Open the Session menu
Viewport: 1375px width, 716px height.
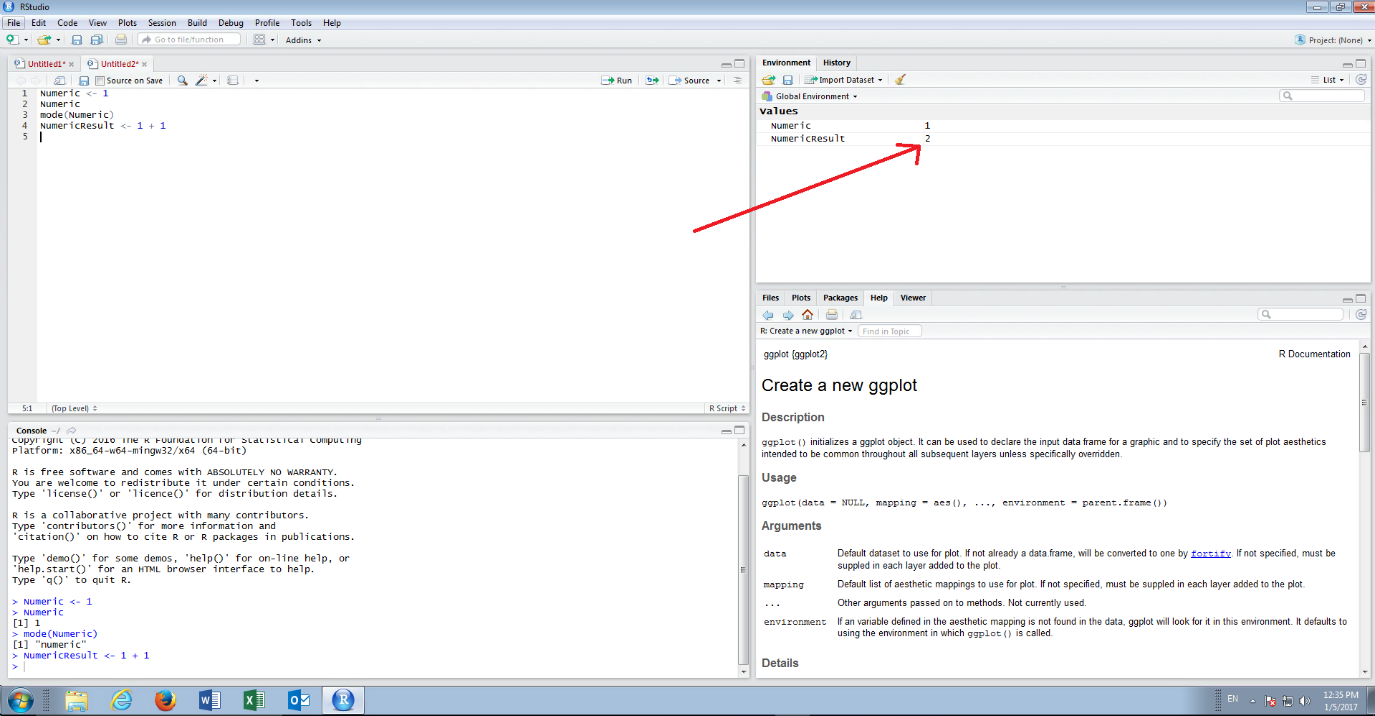pyautogui.click(x=161, y=22)
